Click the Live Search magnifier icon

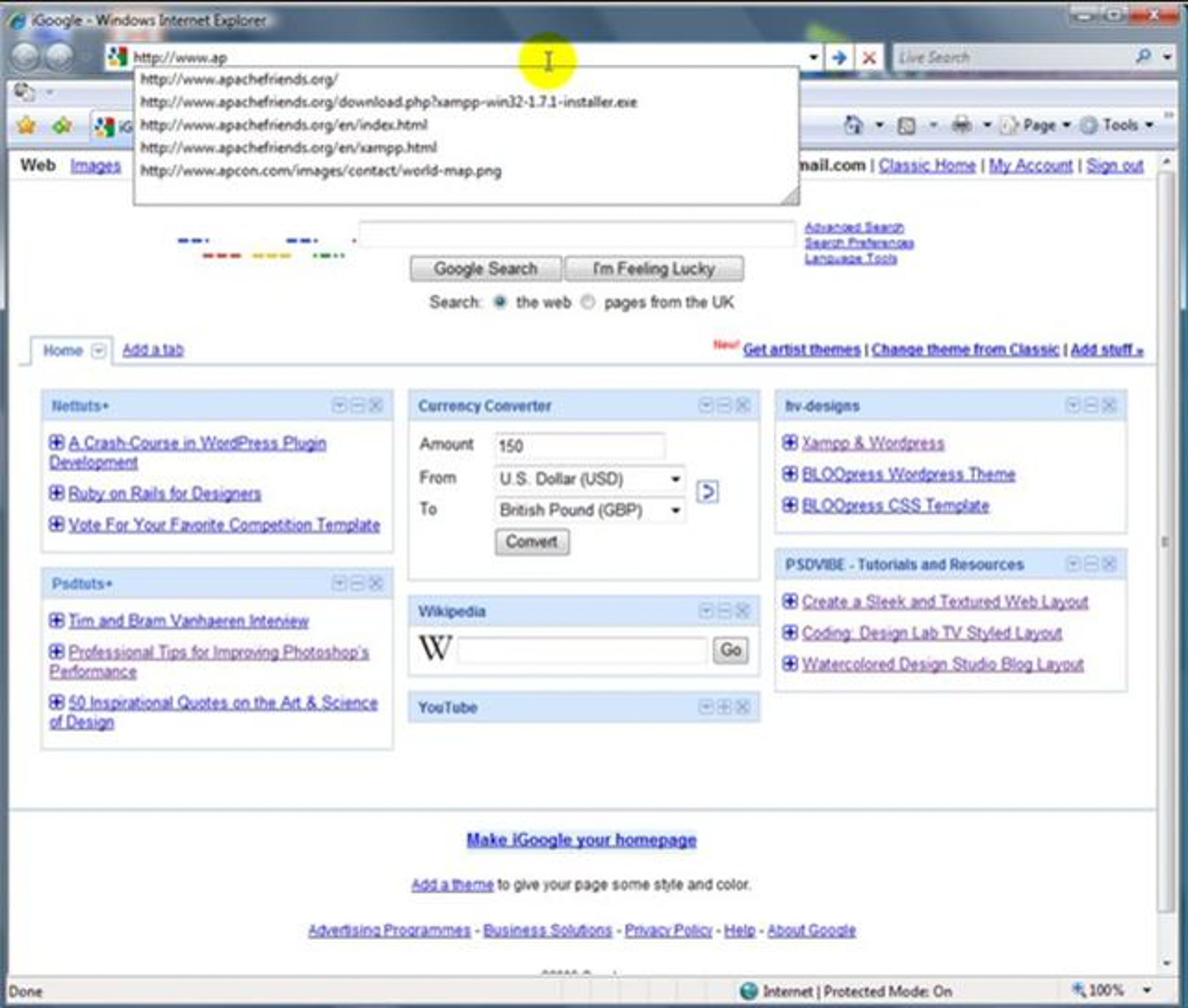point(1143,56)
